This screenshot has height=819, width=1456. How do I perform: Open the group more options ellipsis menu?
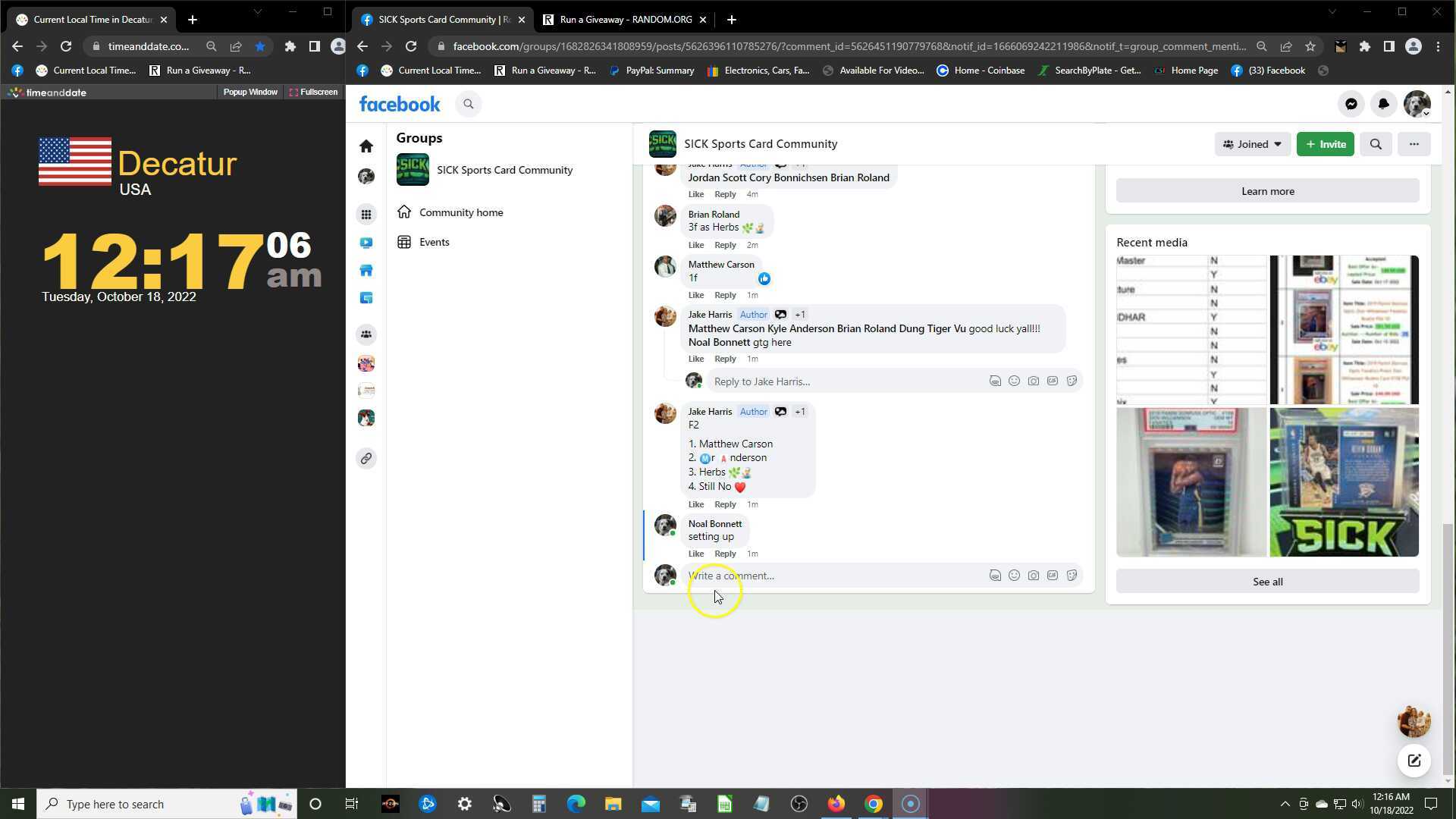[x=1414, y=144]
